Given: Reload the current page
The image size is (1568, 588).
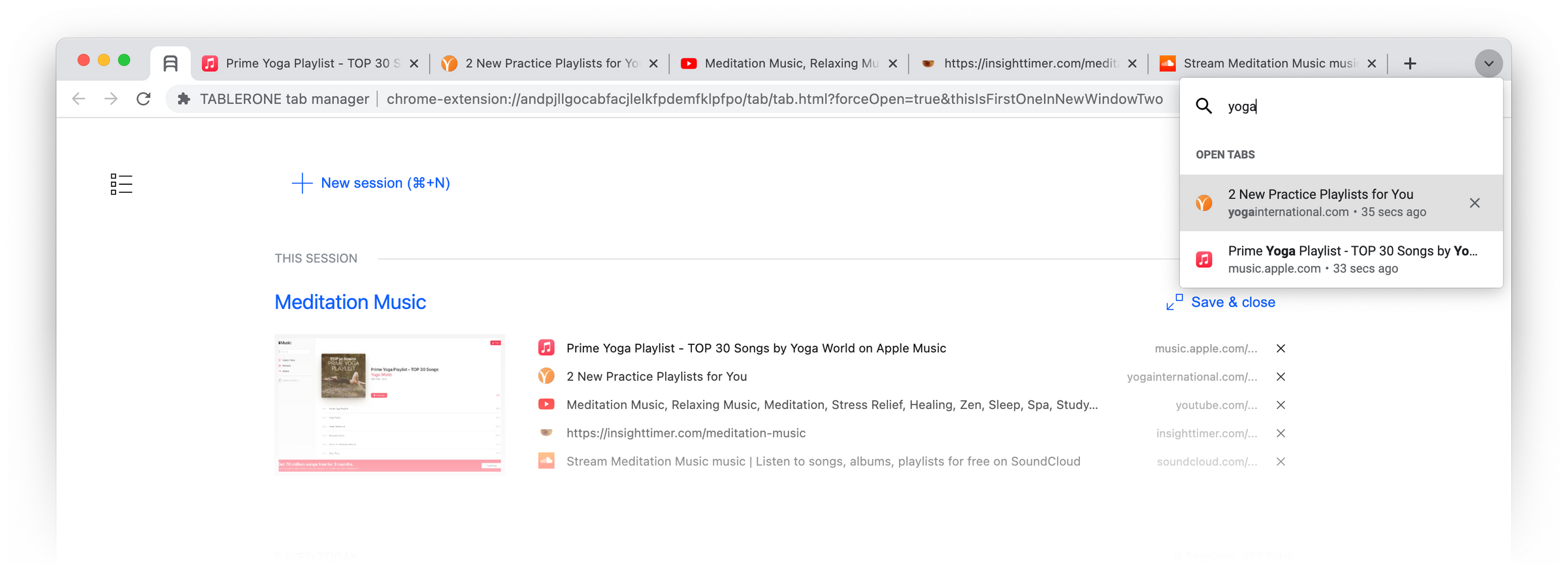Looking at the screenshot, I should click(x=144, y=99).
